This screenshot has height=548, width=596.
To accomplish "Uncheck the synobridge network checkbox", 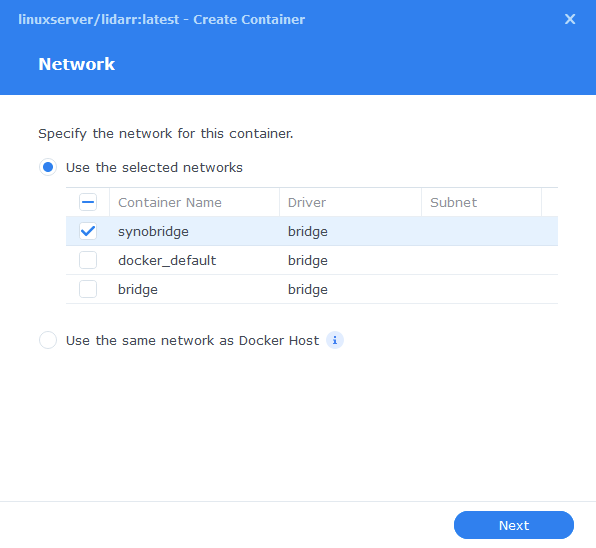I will click(88, 231).
